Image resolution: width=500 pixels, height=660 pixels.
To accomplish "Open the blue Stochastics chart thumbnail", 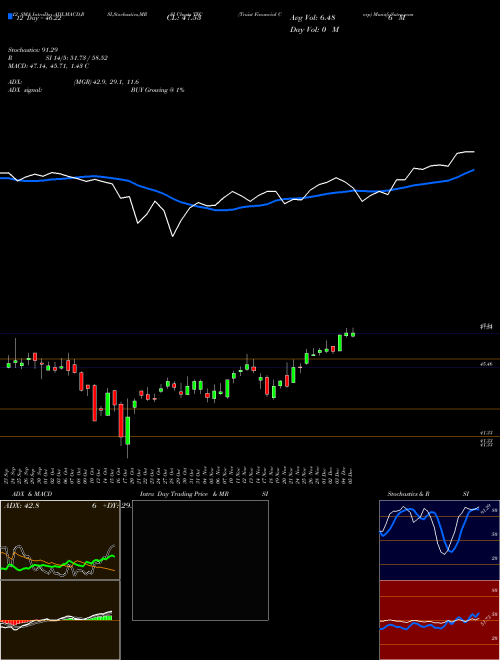I will click(439, 540).
